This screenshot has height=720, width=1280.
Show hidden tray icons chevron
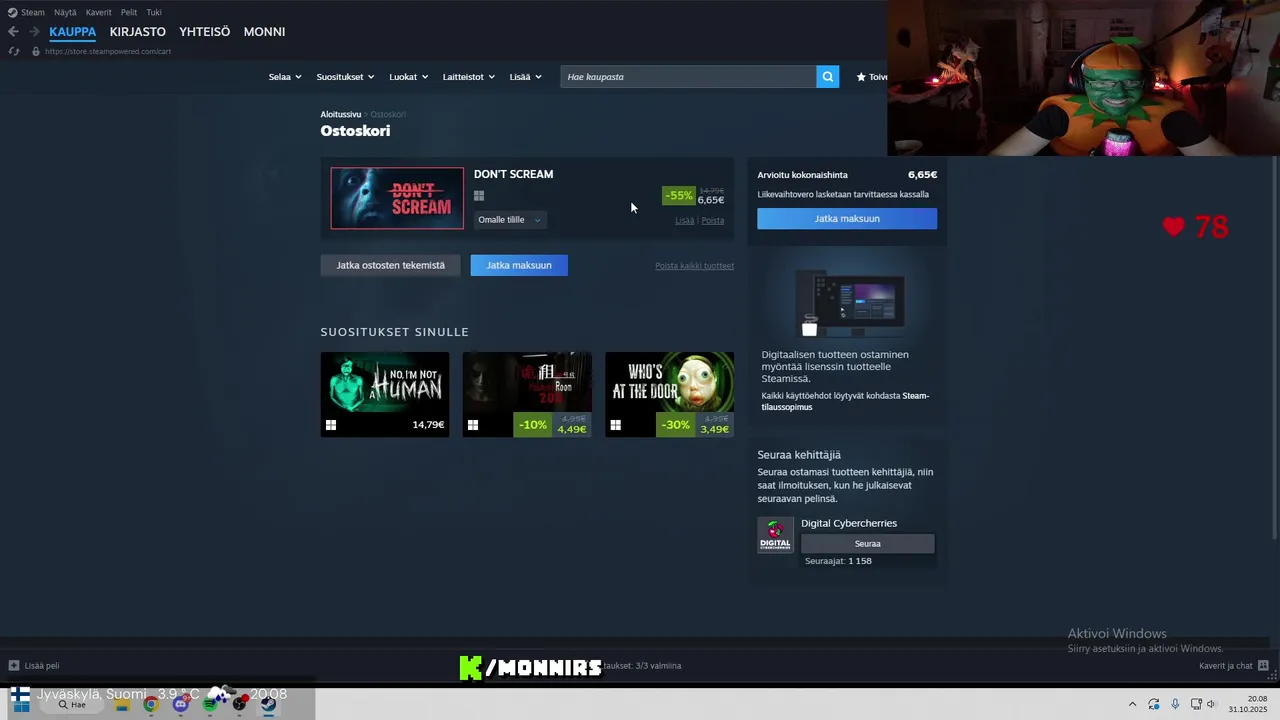1132,704
